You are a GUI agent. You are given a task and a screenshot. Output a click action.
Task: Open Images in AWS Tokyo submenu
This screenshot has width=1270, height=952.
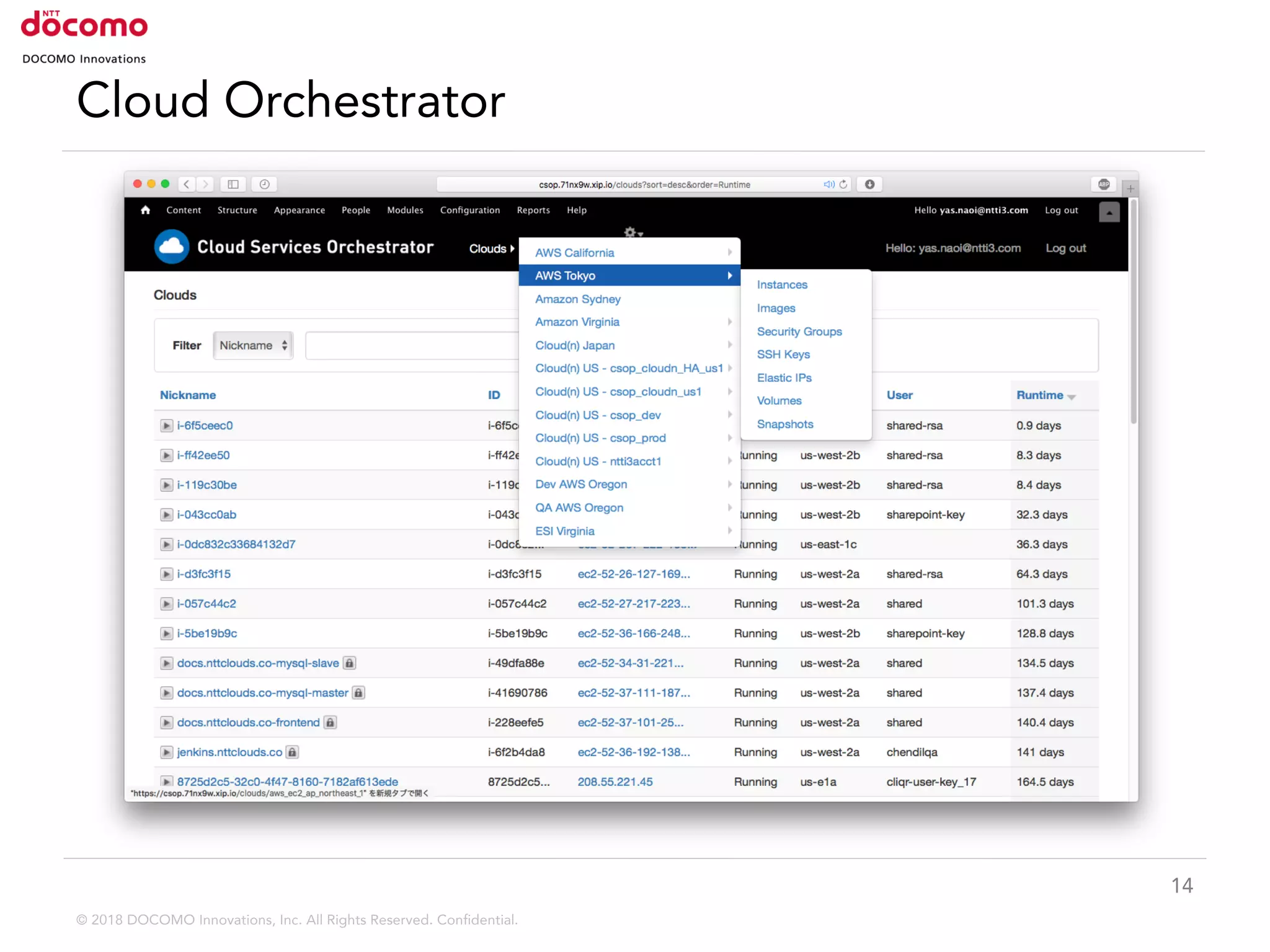(x=776, y=309)
